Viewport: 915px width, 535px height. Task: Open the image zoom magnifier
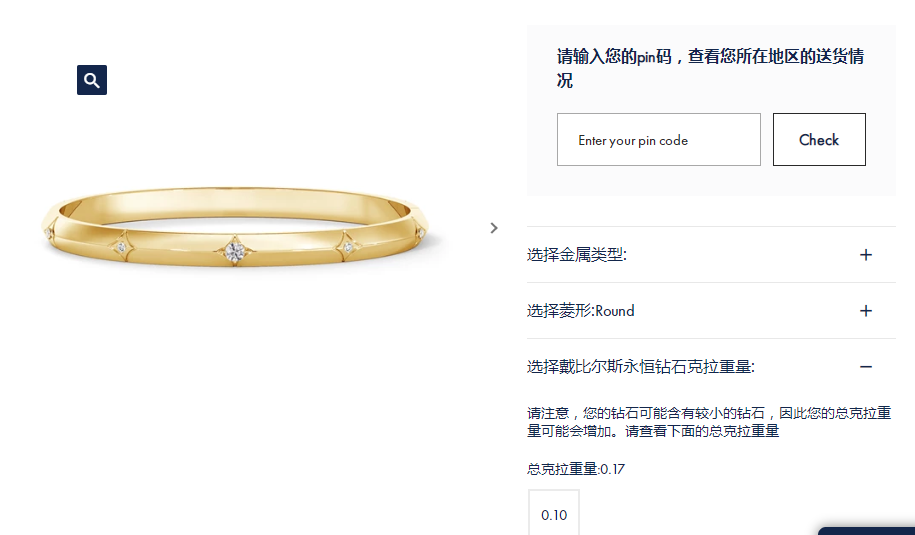pyautogui.click(x=92, y=80)
